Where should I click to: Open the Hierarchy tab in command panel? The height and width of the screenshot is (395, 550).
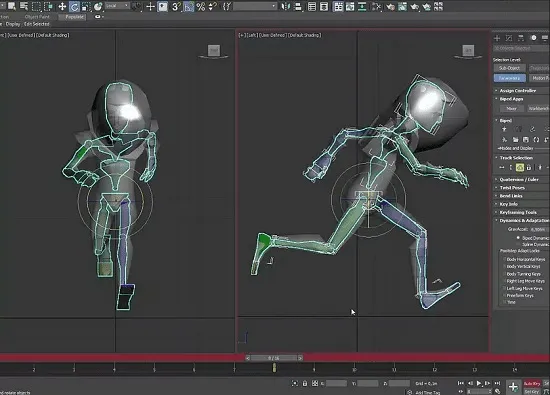[x=521, y=38]
